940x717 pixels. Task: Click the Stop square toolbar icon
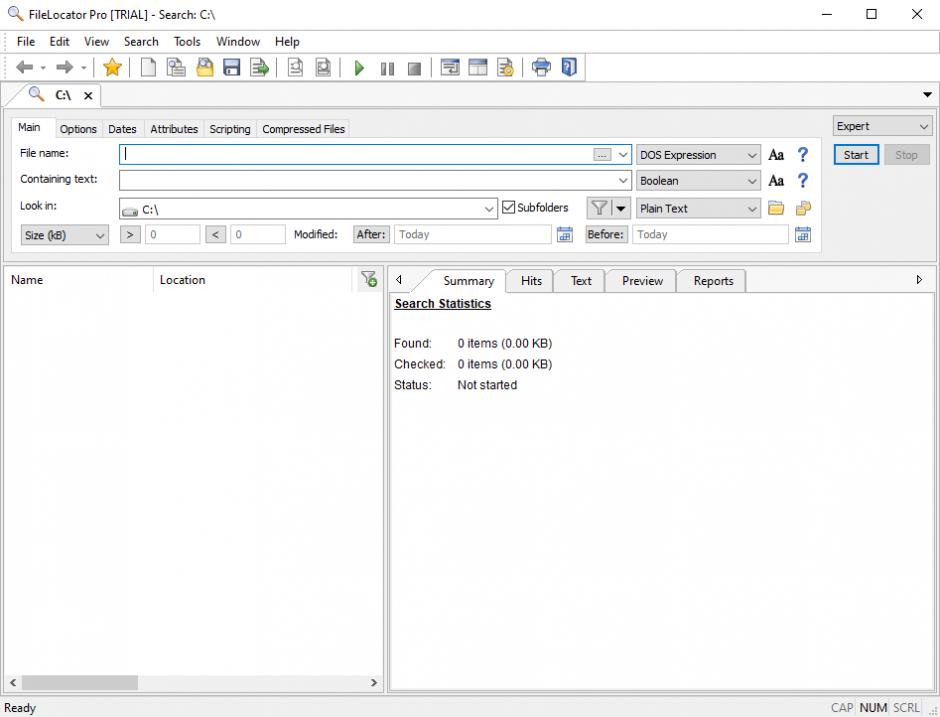[414, 68]
